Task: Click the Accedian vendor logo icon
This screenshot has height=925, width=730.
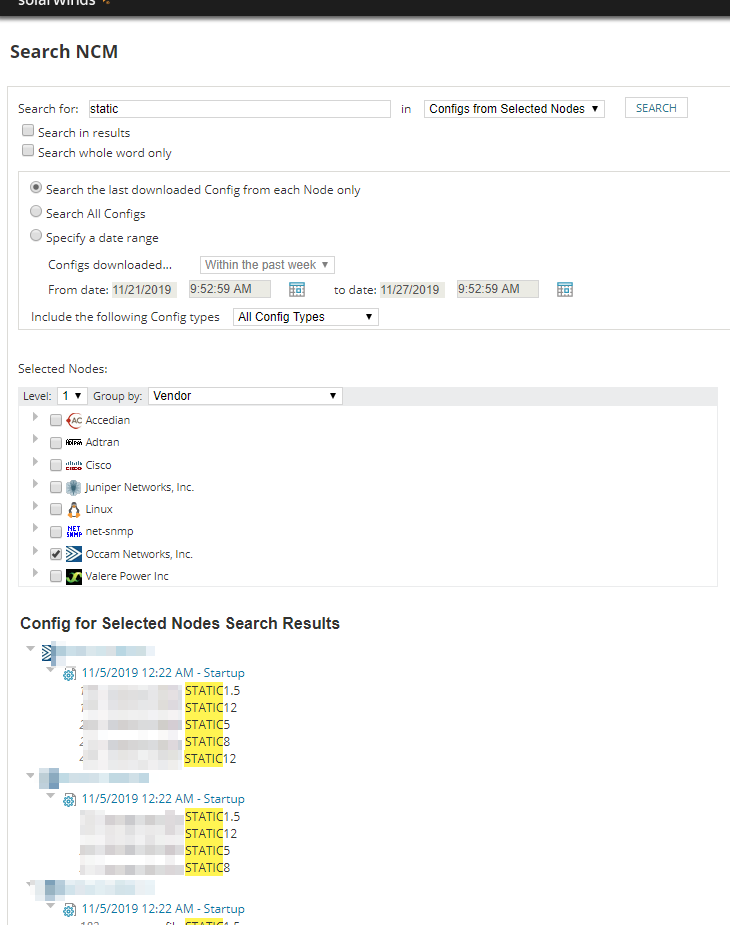Action: point(74,420)
